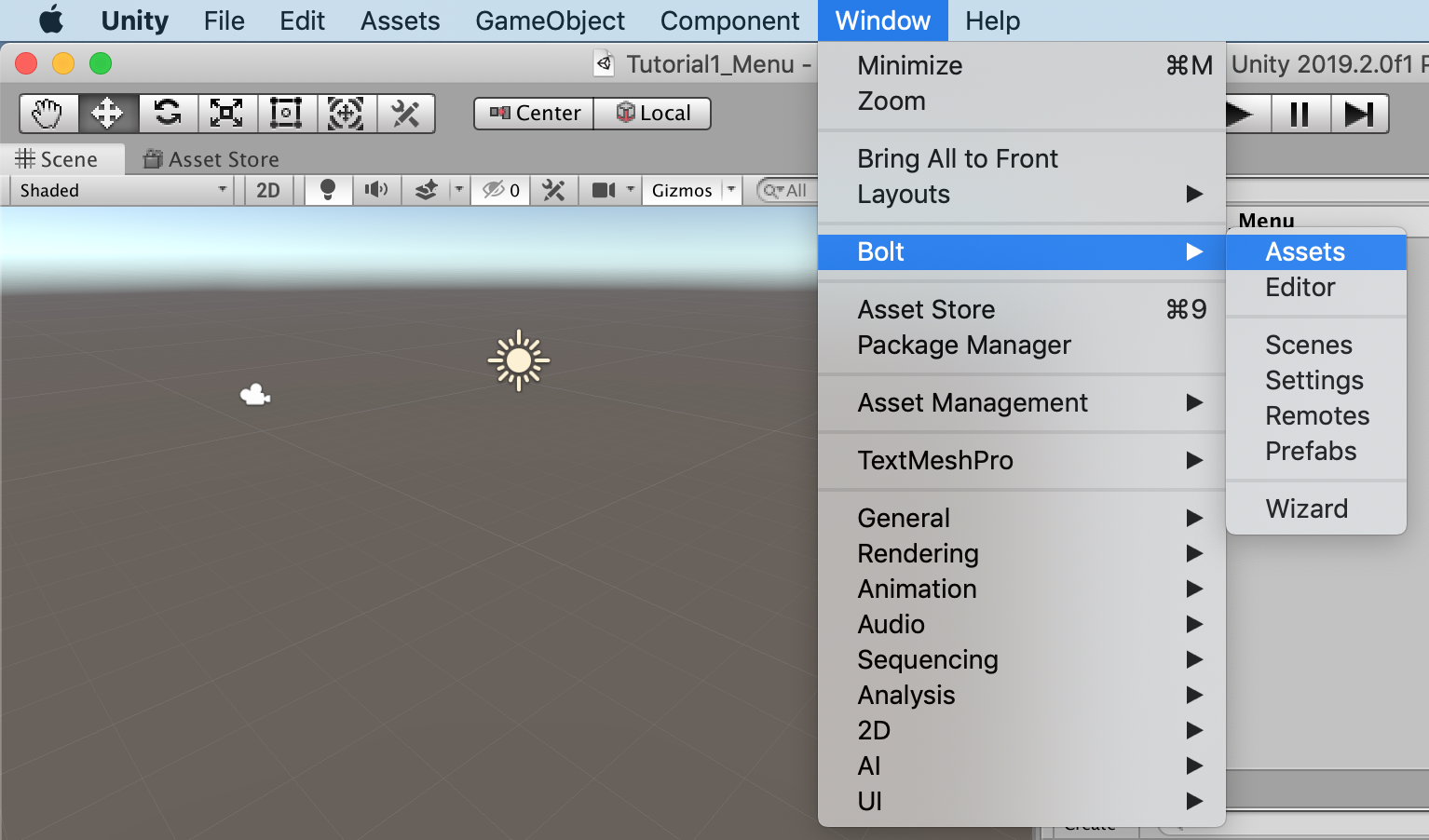Choose Editor in Bolt submenu
Screen dimensions: 1429x840
pos(1316,287)
